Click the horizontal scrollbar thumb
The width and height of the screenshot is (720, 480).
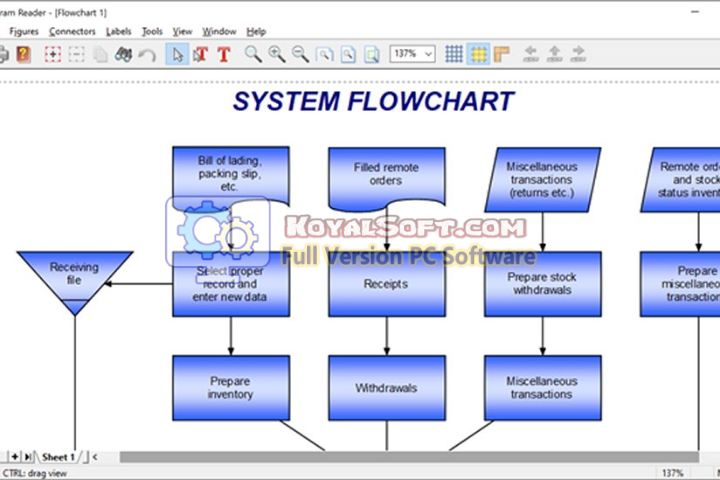[409, 457]
